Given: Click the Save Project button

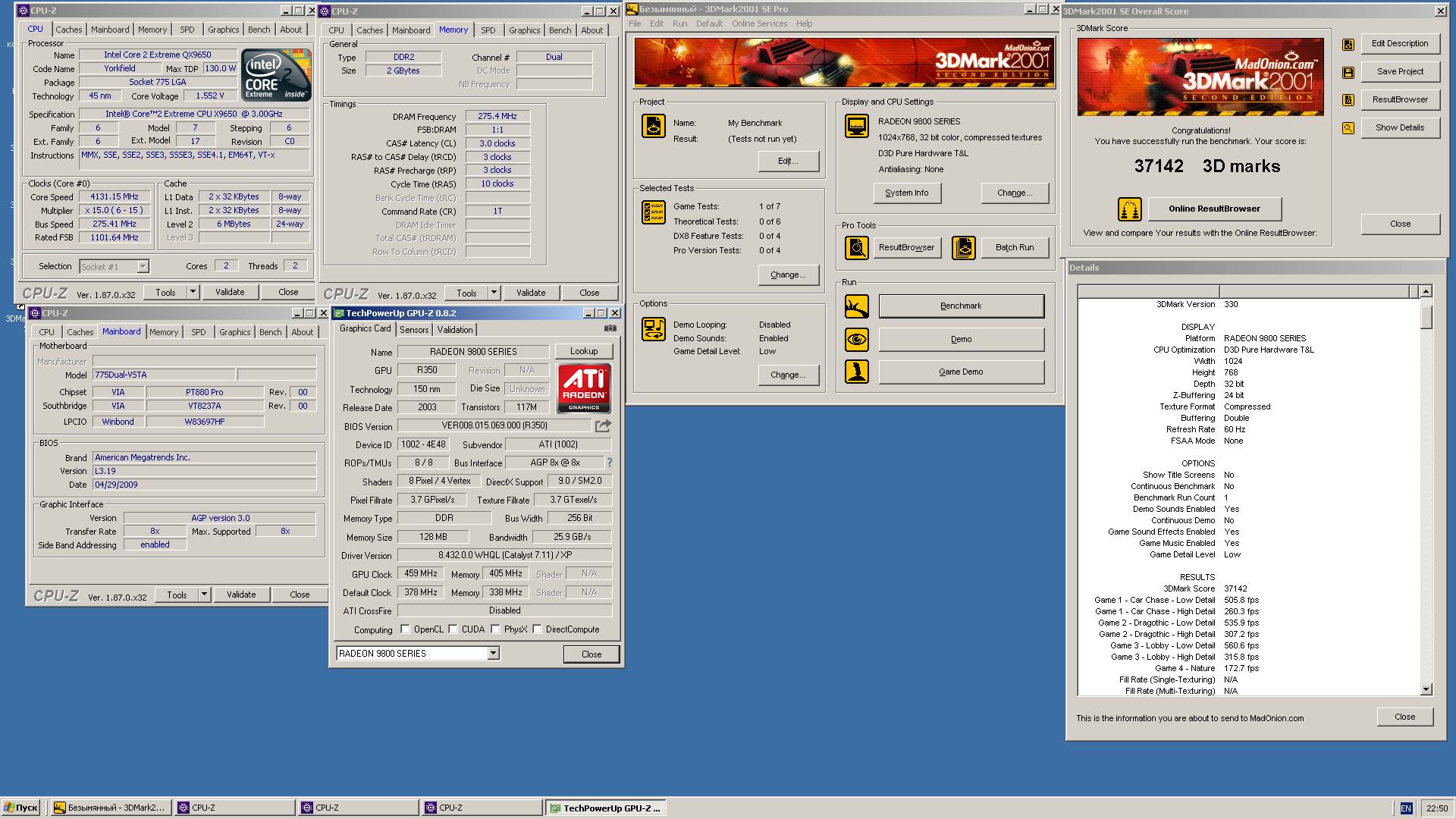Looking at the screenshot, I should coord(1400,71).
